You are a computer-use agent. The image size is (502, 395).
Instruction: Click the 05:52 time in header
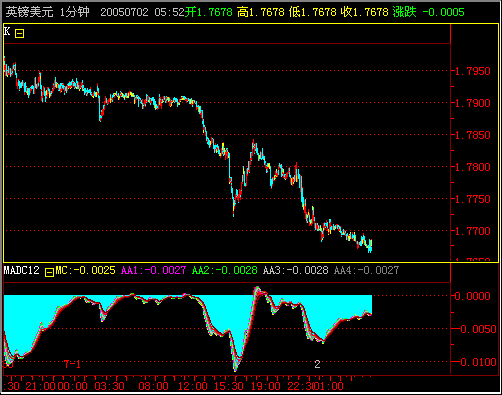(169, 12)
